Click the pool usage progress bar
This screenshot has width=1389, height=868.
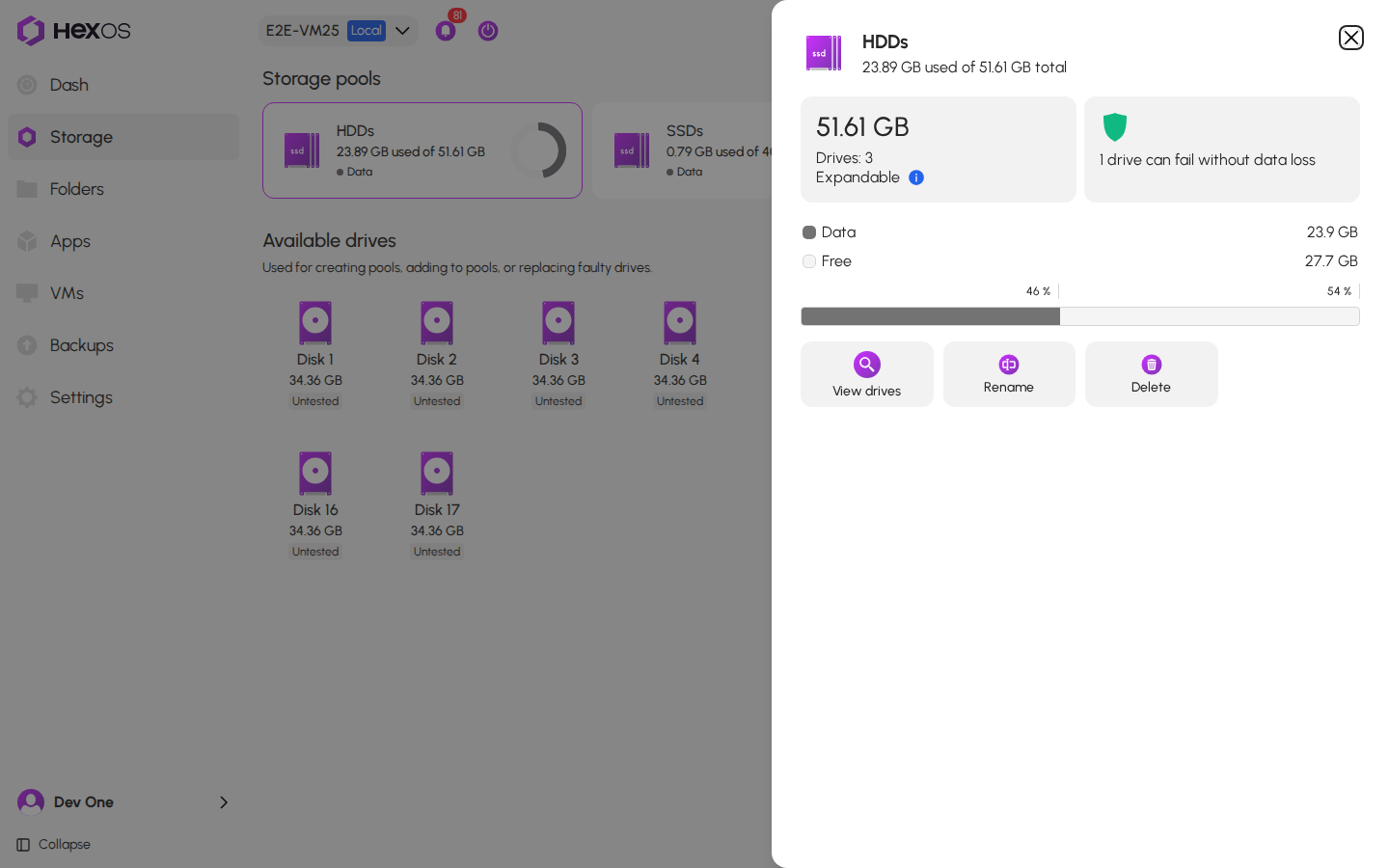pos(1080,316)
